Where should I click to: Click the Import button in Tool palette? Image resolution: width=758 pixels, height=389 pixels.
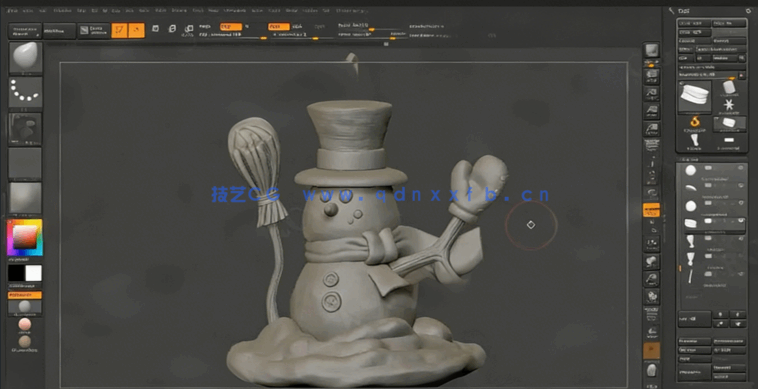tap(695, 41)
